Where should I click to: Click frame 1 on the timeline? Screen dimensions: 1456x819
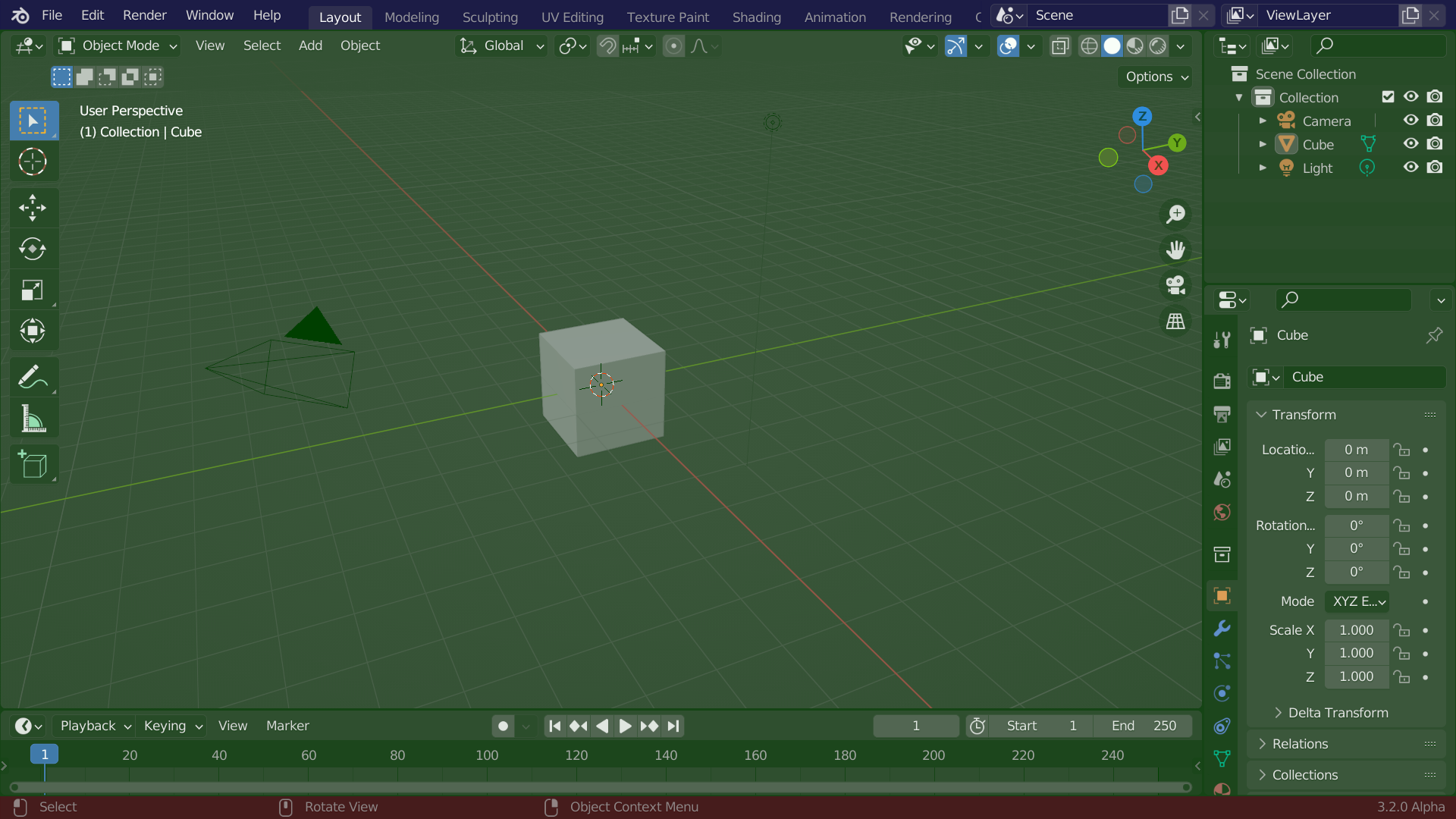44,755
